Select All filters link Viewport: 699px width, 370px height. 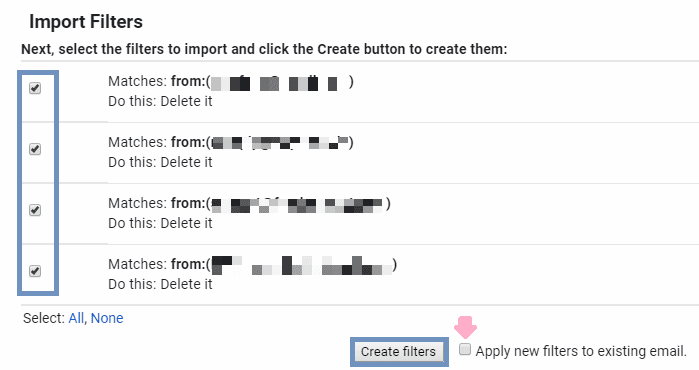tap(76, 318)
